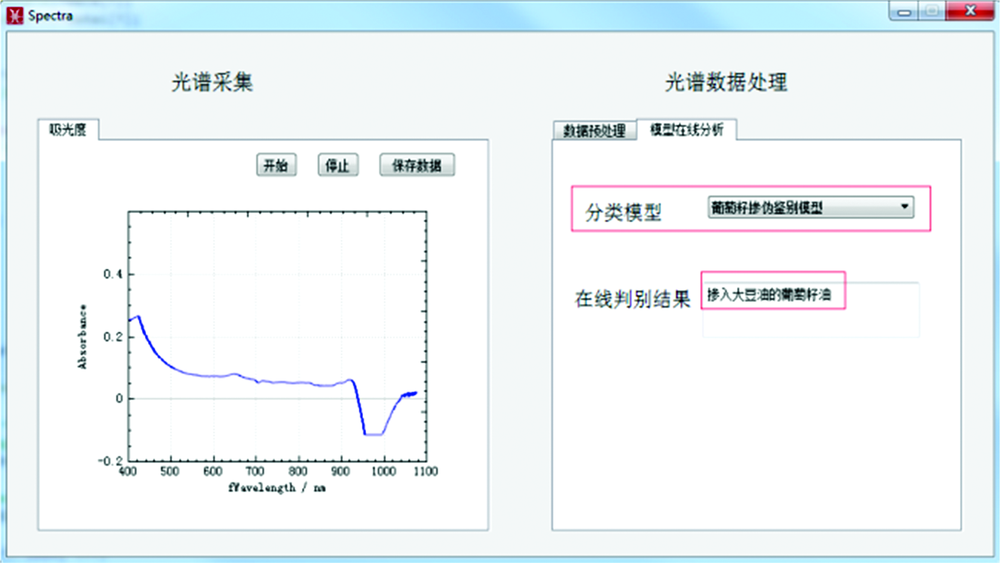Switch to the 数据预处理 tab
Screen dimensions: 1000x563
click(594, 131)
